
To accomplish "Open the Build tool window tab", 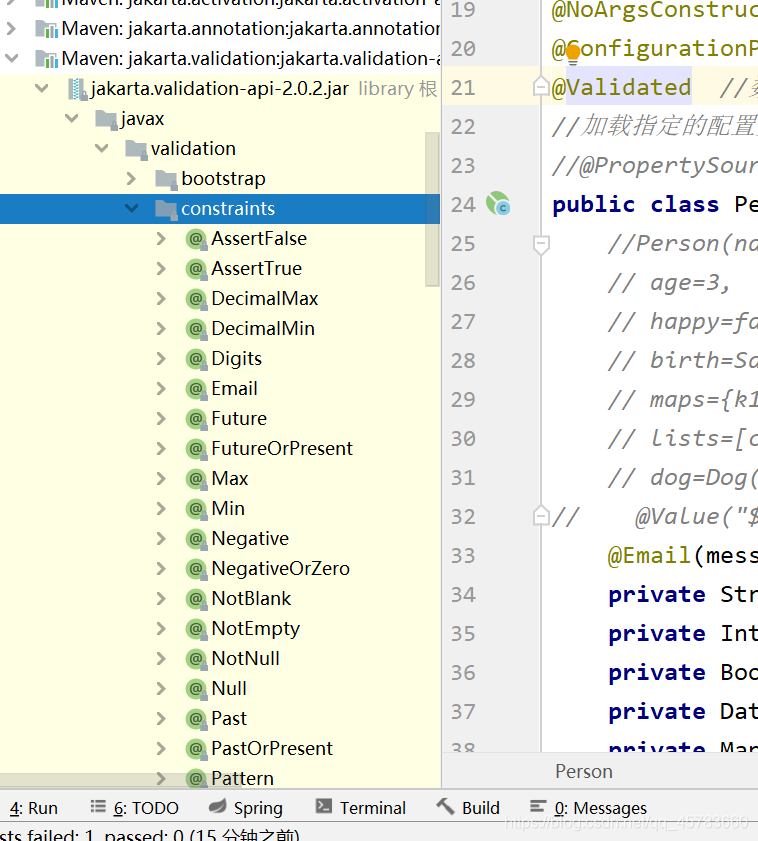I will pos(468,808).
